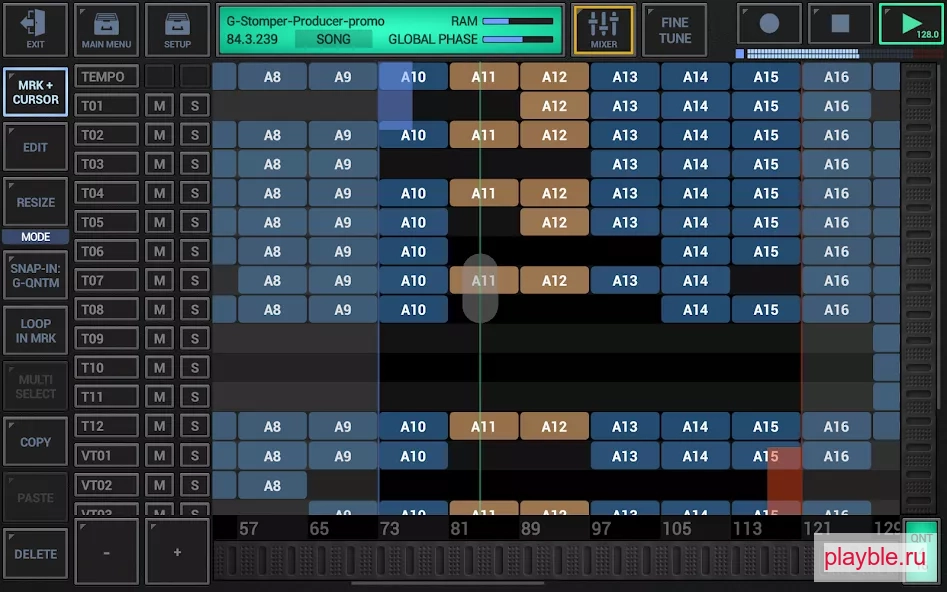Jump to bar 97 on timeline ruler

pos(601,529)
